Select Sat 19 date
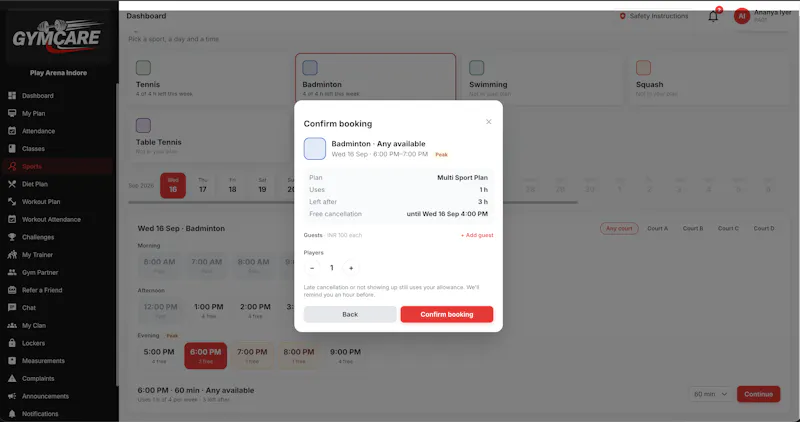Viewport: 800px width, 422px height. click(x=262, y=185)
